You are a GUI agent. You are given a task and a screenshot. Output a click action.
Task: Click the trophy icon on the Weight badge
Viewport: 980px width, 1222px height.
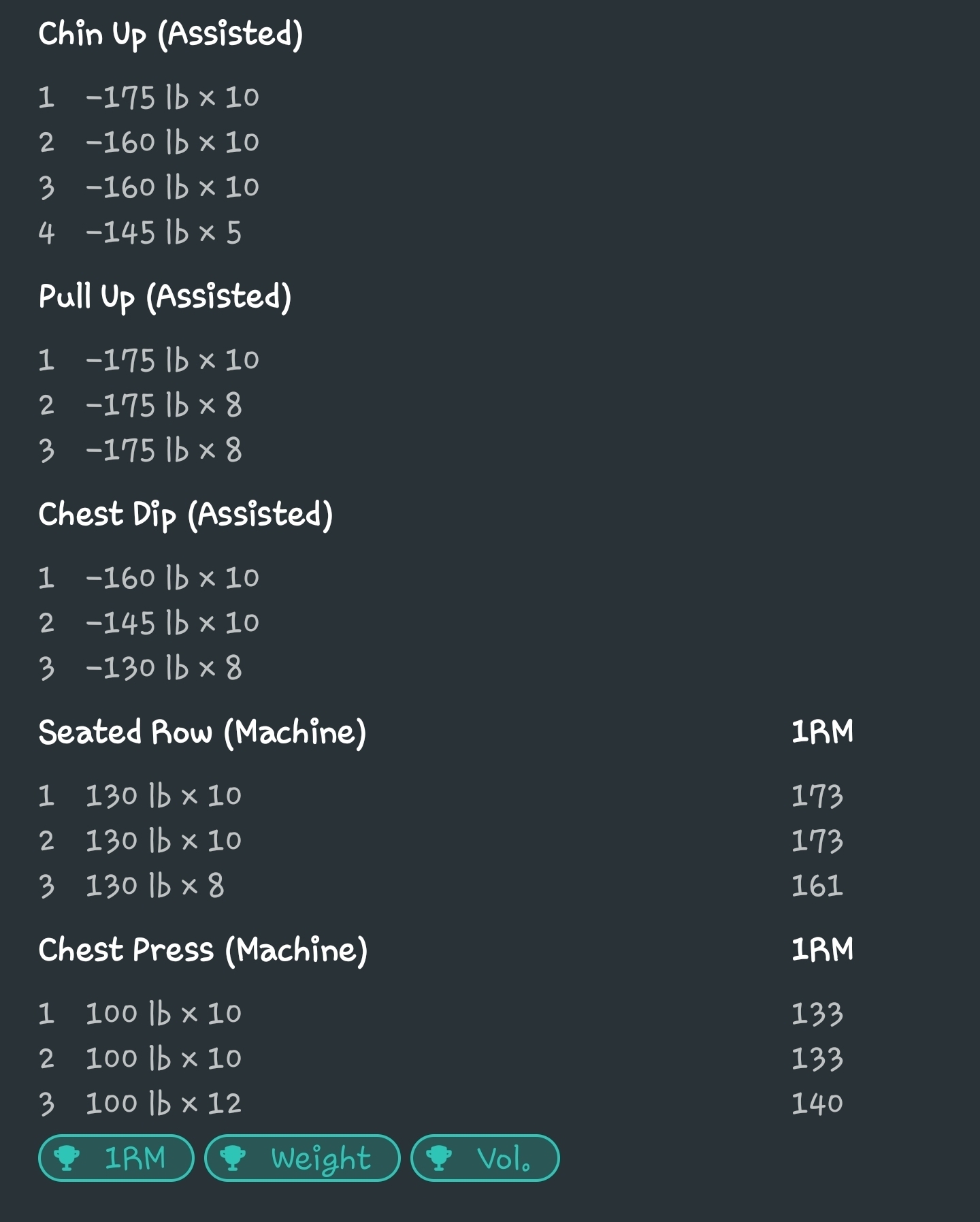click(x=232, y=1158)
